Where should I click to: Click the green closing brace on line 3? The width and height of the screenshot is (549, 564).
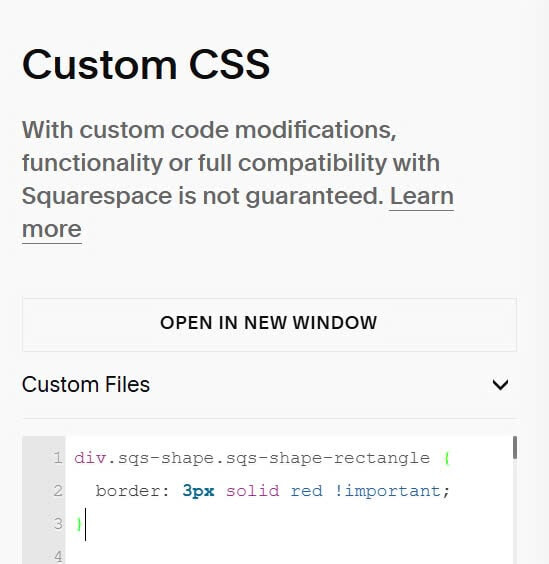79,524
